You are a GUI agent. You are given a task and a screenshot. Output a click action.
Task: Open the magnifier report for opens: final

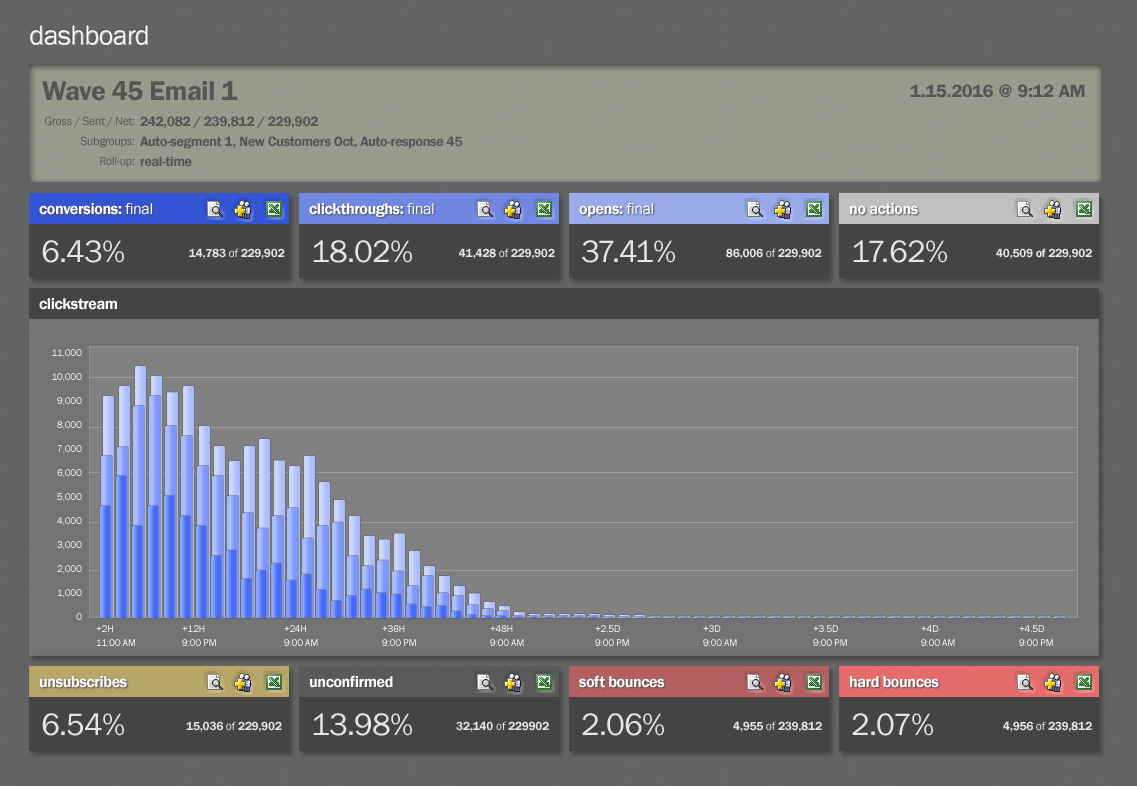(753, 210)
